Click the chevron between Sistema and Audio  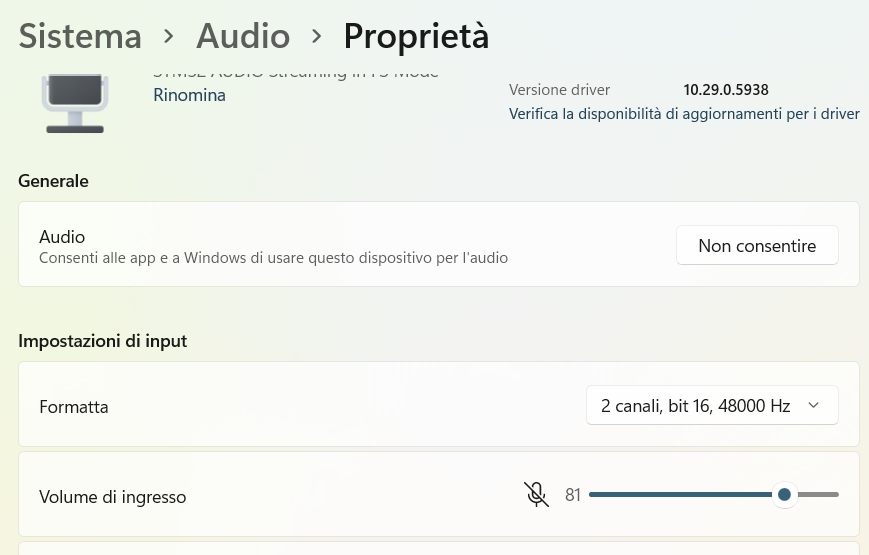tap(168, 37)
